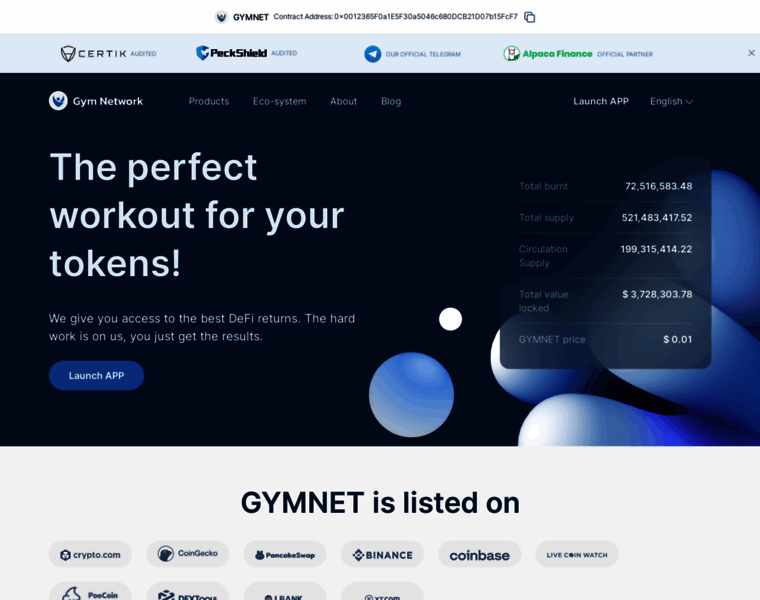
Task: Click the 'The perfect workout for your tokens!' headline
Action: tap(197, 215)
